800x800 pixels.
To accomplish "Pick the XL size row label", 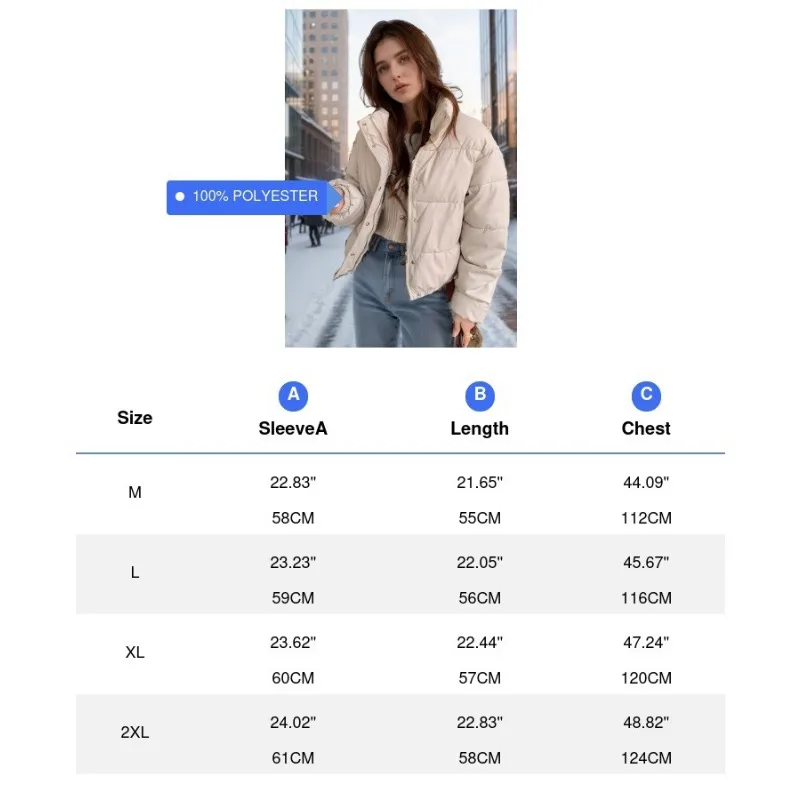I will point(135,653).
